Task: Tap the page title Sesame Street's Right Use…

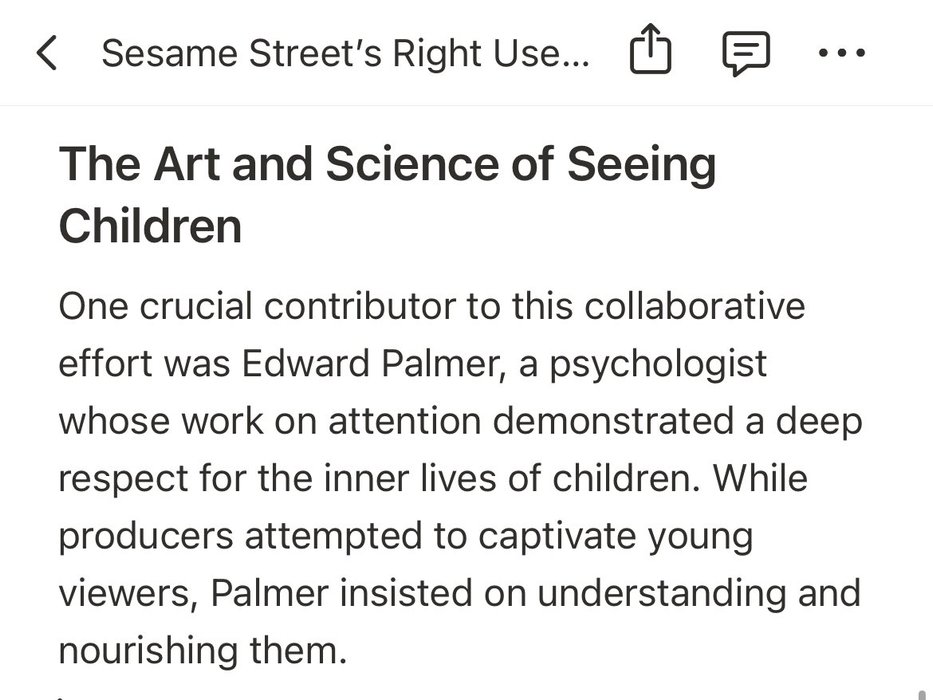Action: (x=345, y=53)
